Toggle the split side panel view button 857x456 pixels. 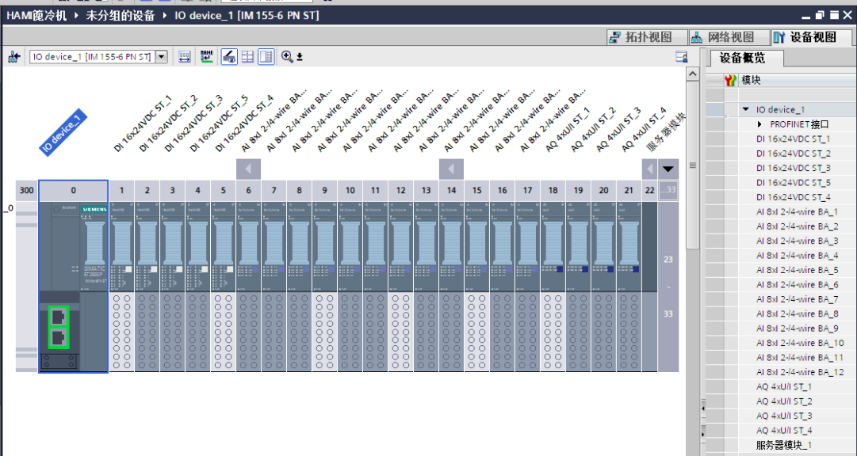266,57
